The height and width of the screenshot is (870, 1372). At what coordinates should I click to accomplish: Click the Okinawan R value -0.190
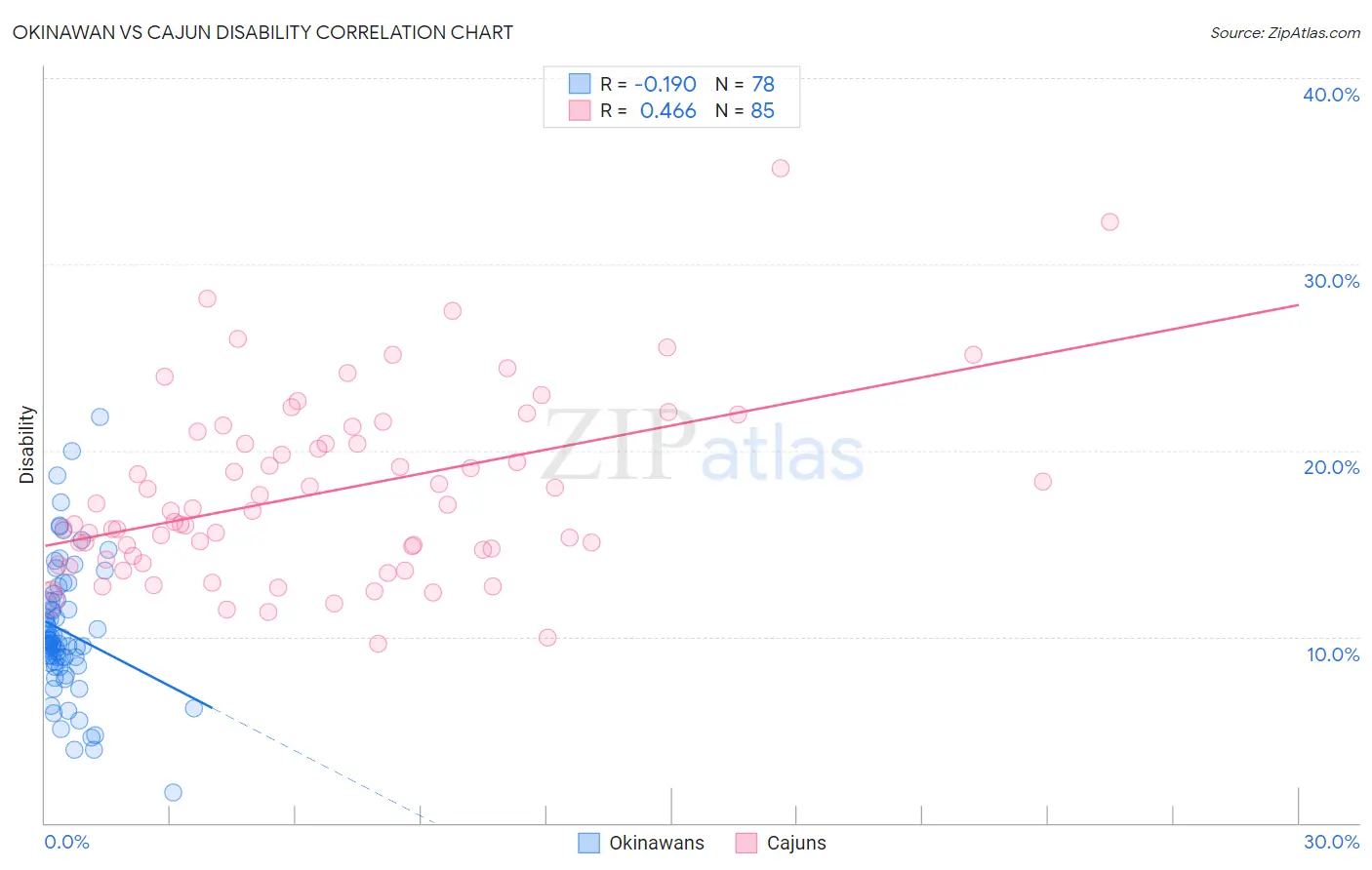pyautogui.click(x=666, y=84)
